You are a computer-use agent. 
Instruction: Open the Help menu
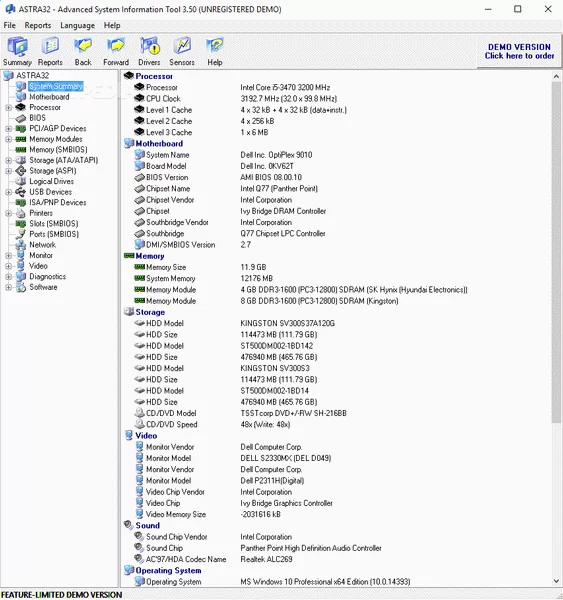112,25
